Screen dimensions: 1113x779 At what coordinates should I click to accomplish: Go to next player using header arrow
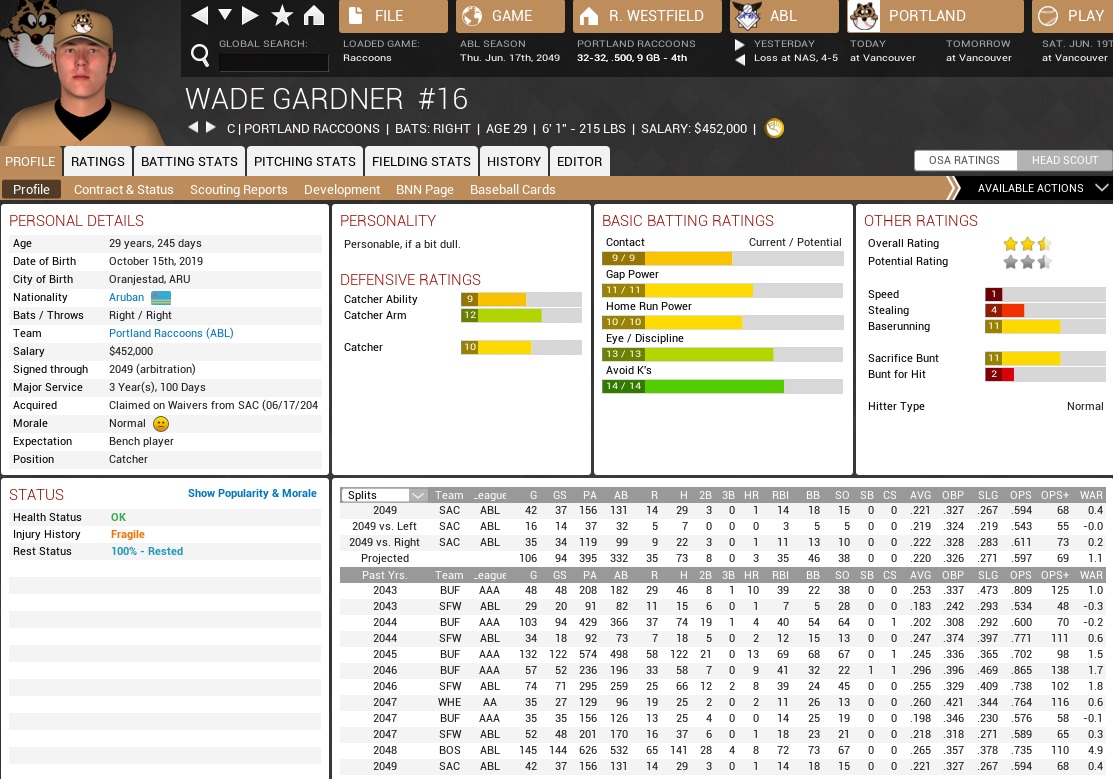tap(211, 128)
